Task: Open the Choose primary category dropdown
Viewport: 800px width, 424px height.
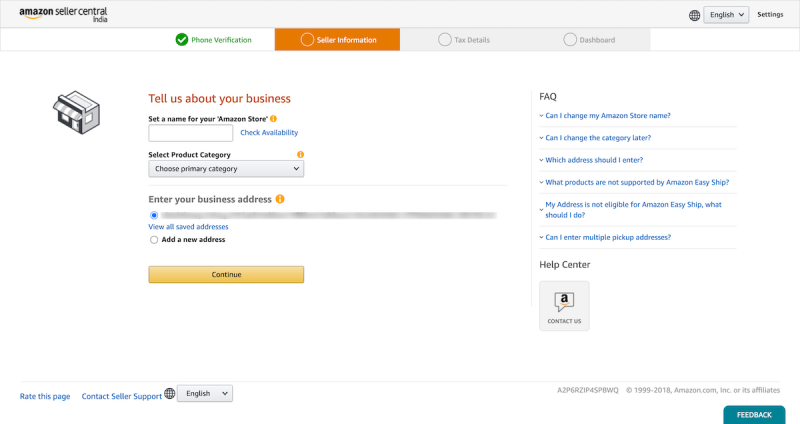Action: click(226, 169)
